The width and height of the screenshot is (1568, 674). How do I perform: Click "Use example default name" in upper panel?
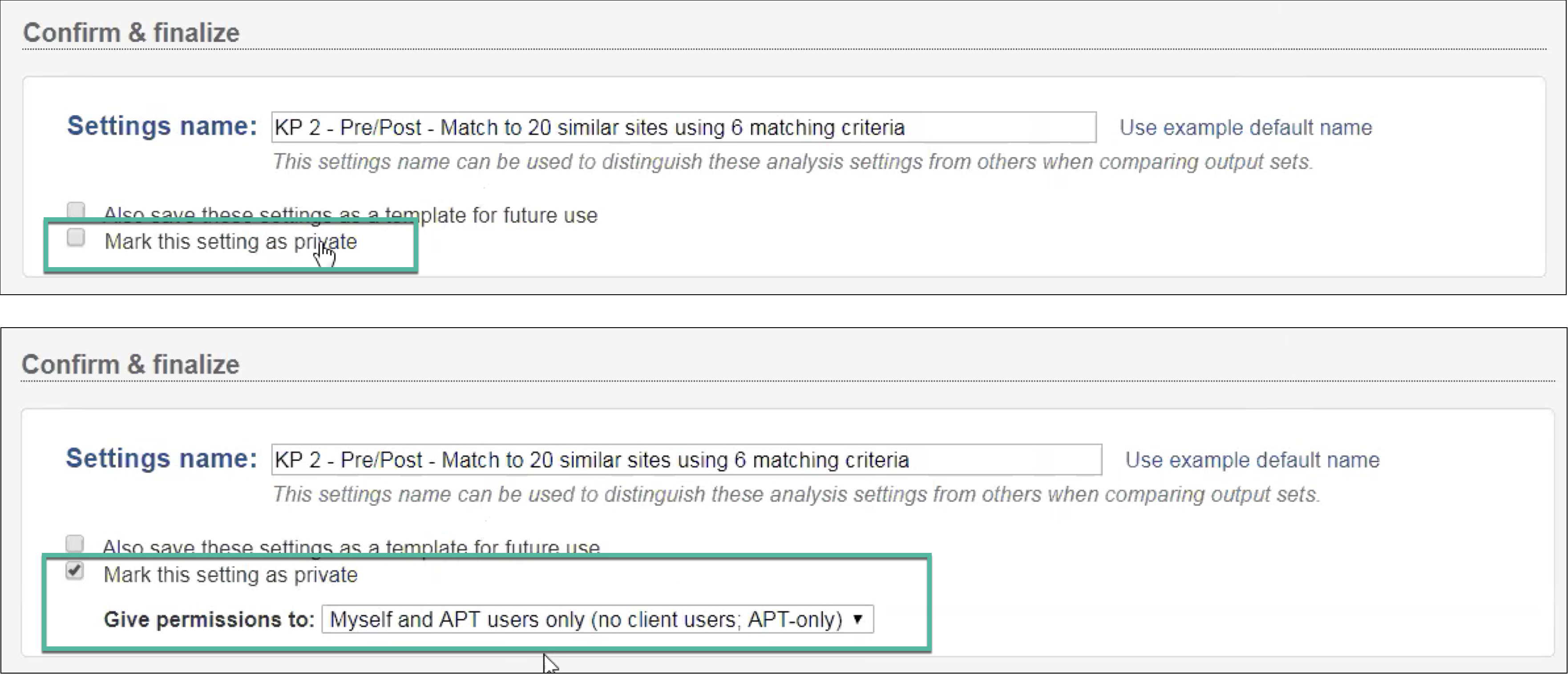pos(1245,127)
